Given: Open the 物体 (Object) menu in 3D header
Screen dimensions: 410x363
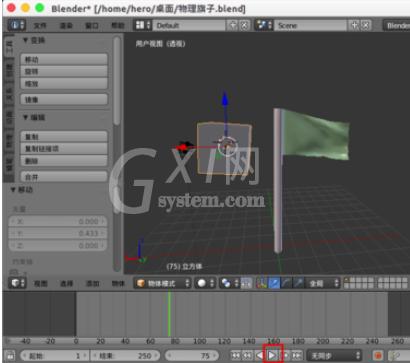Looking at the screenshot, I should (118, 283).
